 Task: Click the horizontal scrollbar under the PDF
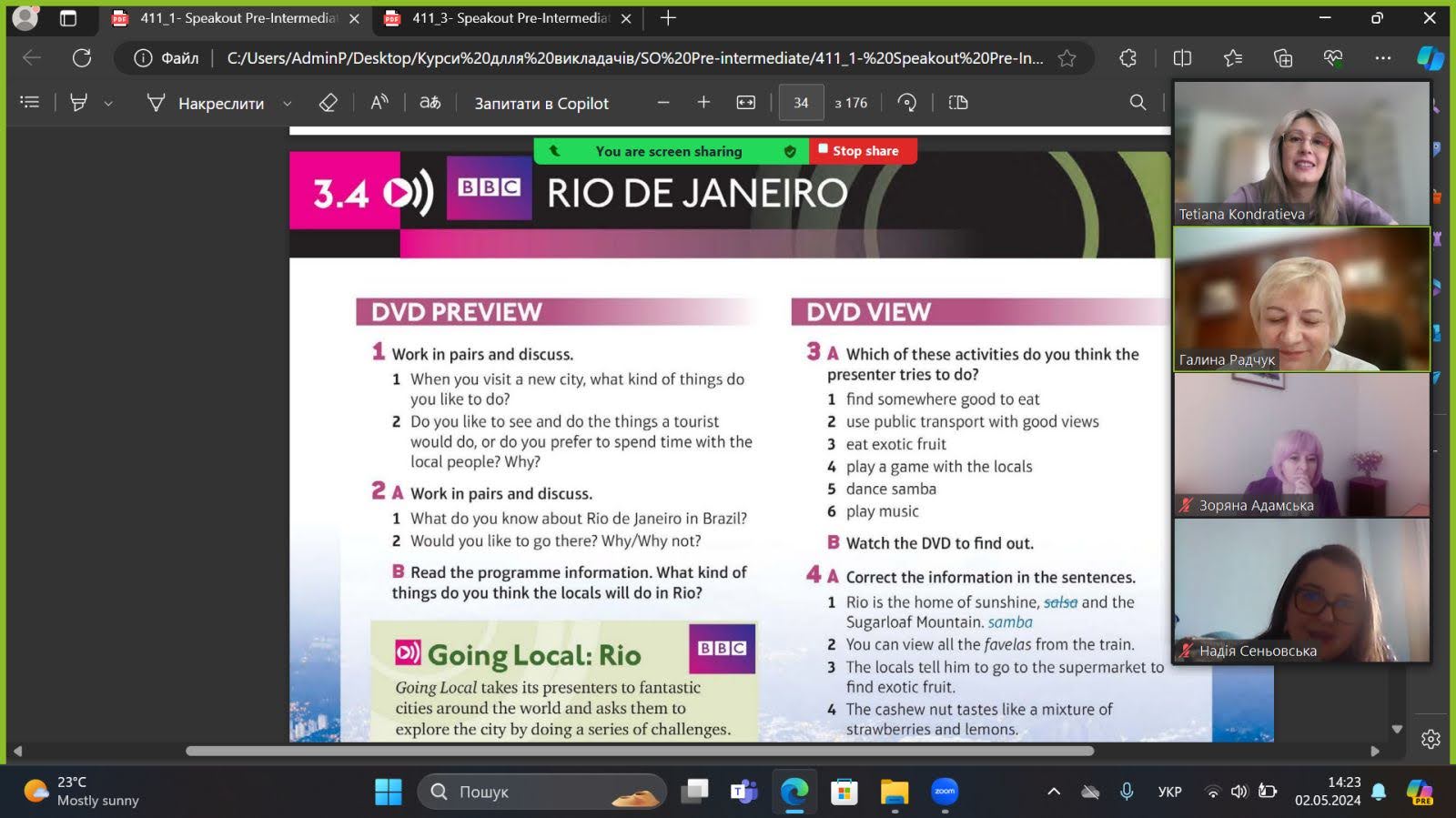(x=640, y=752)
